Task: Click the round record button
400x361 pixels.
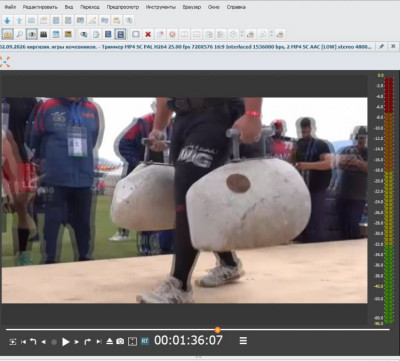Action: 54,342
